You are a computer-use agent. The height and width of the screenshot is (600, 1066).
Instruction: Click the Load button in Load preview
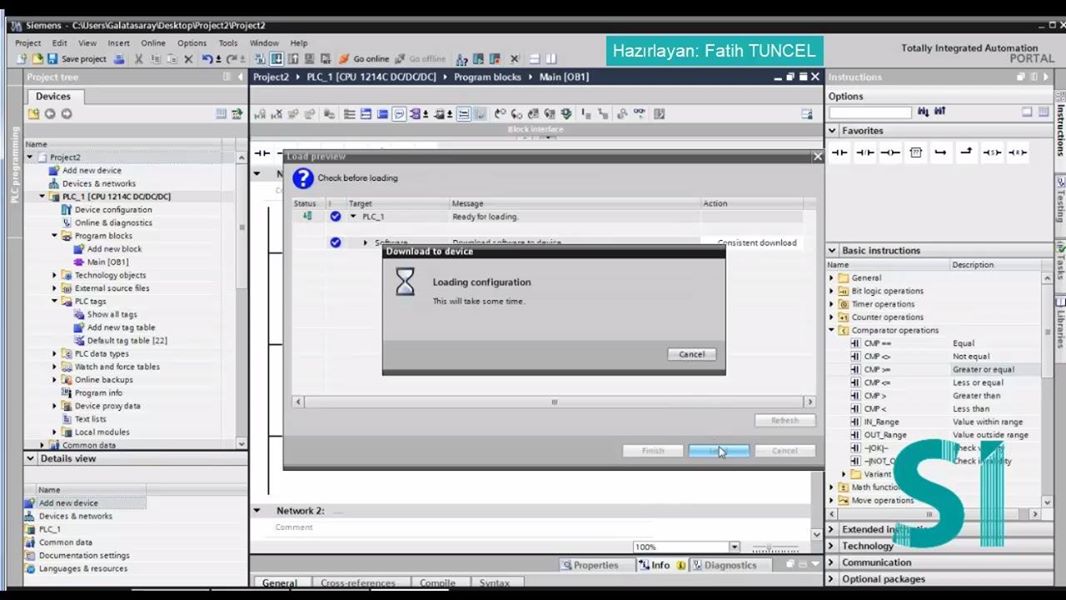719,451
